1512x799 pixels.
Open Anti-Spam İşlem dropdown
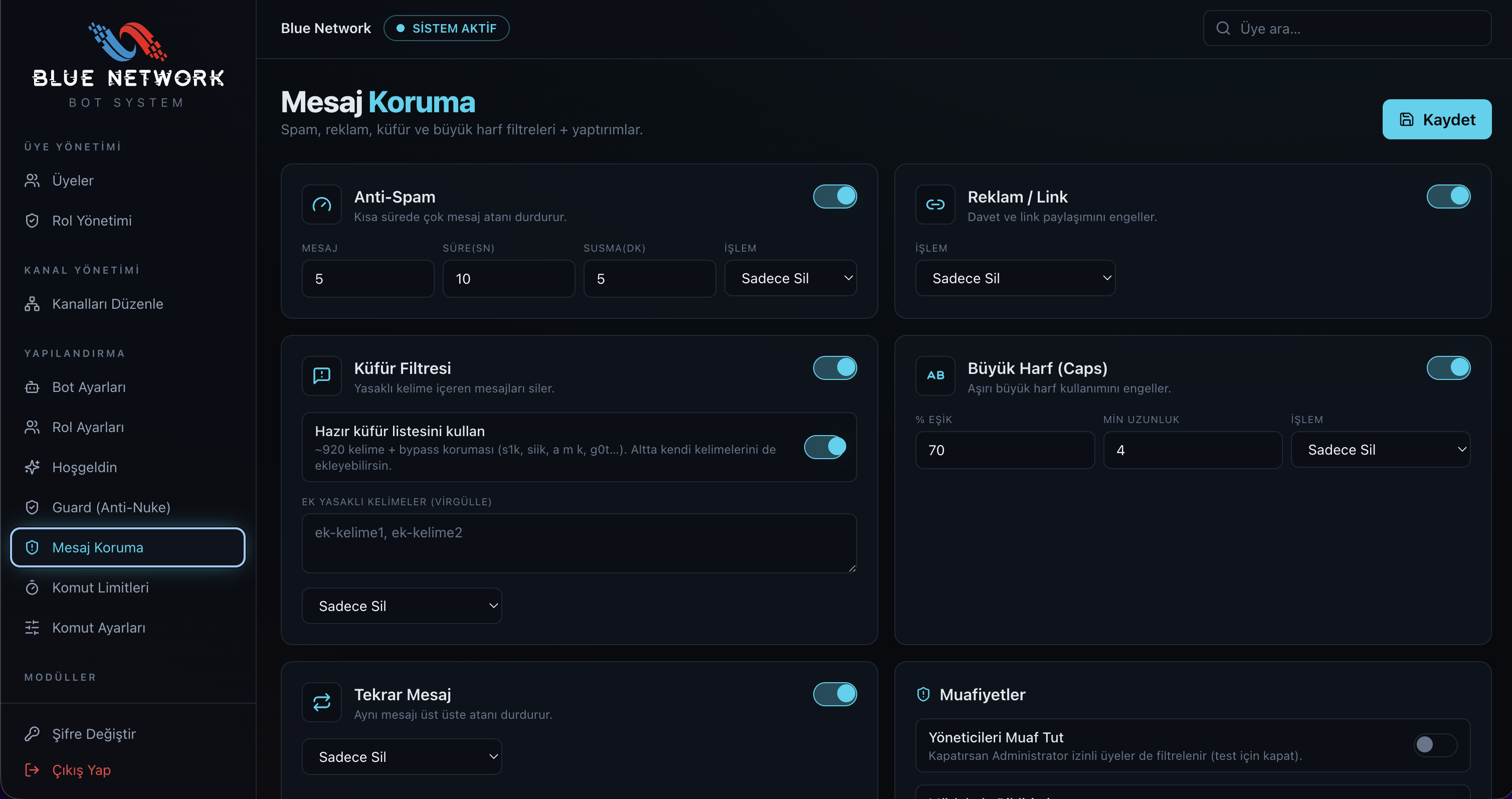(x=791, y=278)
